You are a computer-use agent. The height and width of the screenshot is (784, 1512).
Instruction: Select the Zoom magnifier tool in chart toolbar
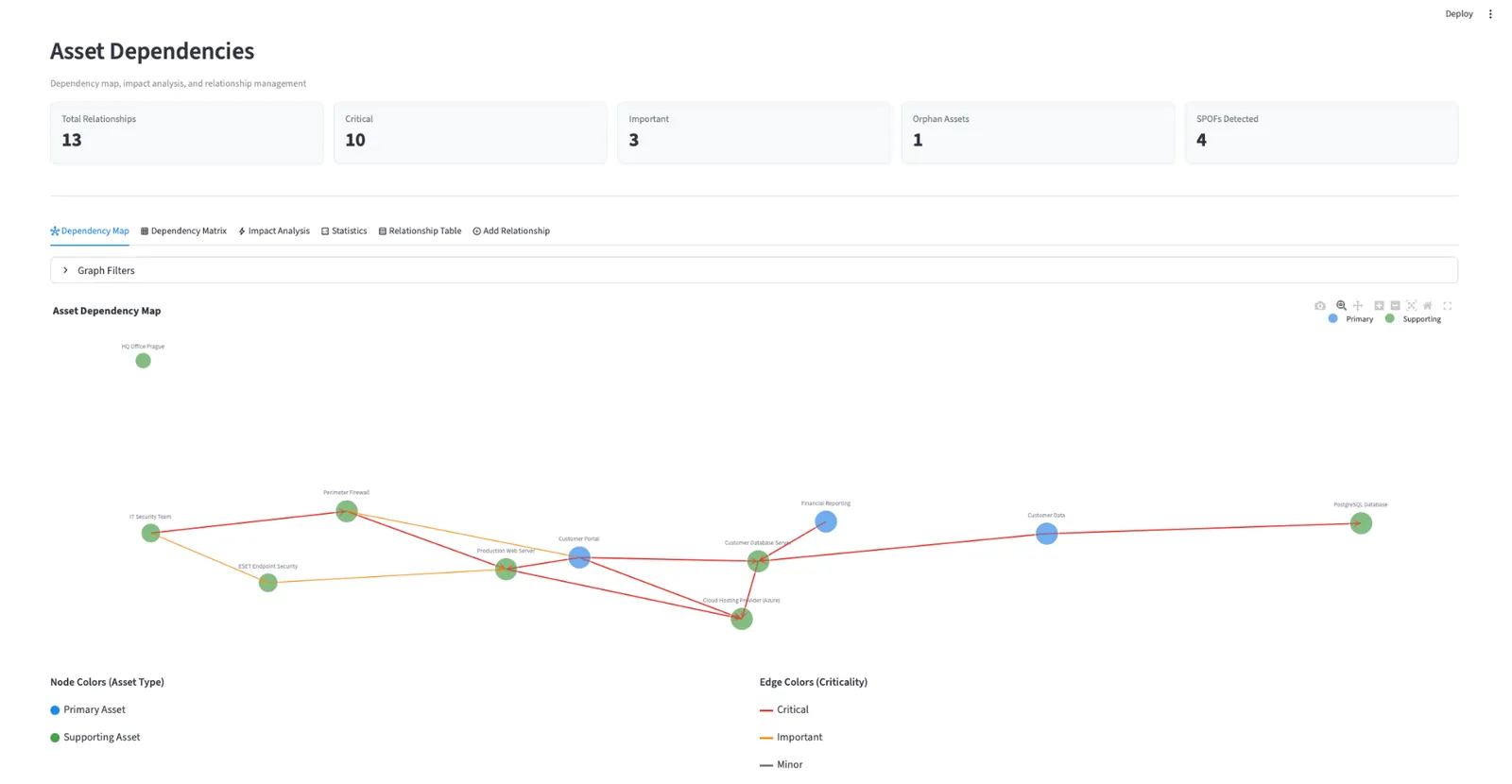pos(1341,306)
